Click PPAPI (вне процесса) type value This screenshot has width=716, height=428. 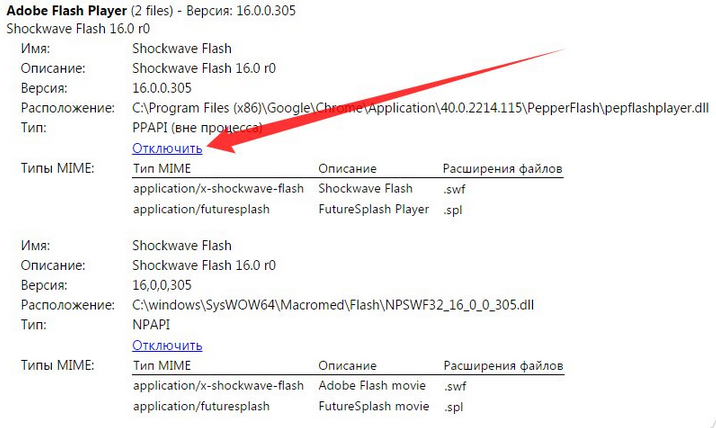(x=197, y=127)
